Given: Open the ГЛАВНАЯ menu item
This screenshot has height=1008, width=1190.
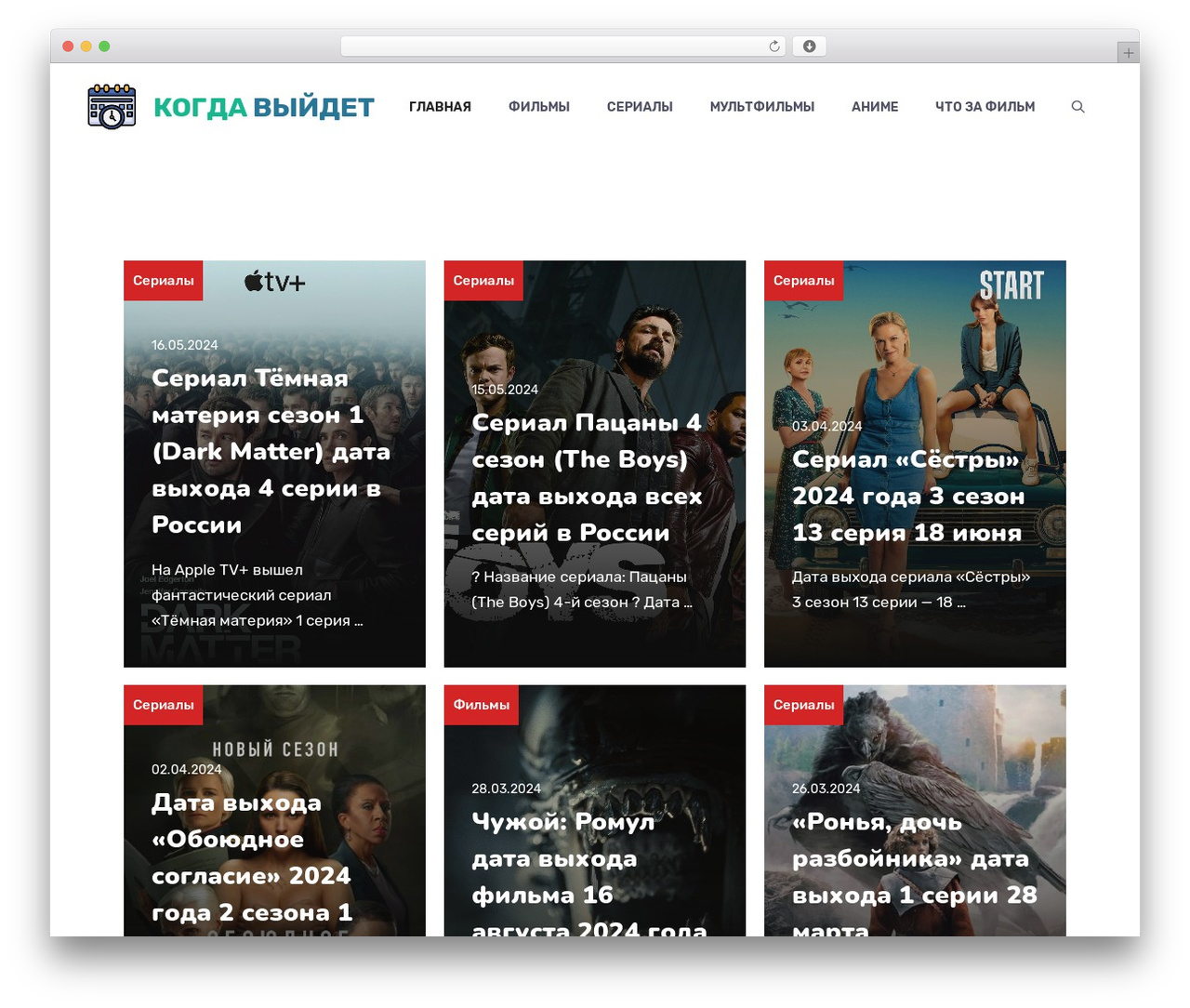Looking at the screenshot, I should click(x=440, y=107).
